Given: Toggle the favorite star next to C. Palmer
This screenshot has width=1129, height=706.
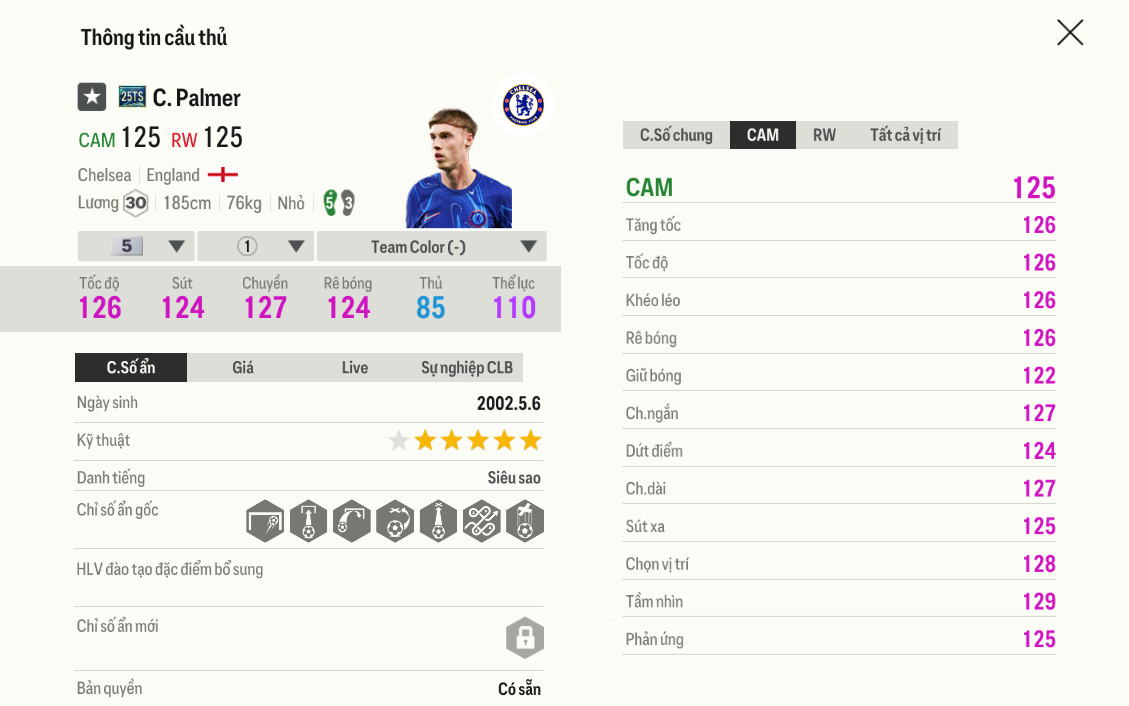Looking at the screenshot, I should tap(92, 97).
